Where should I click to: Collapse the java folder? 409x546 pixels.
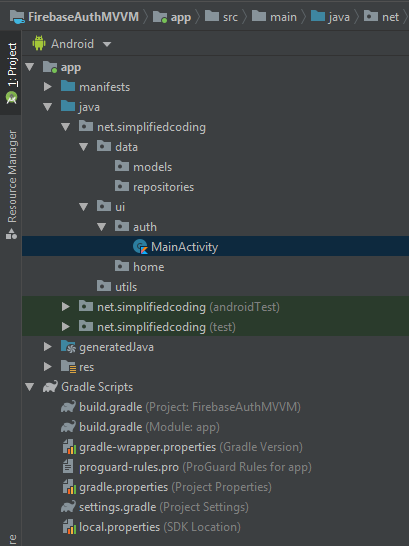pos(48,107)
